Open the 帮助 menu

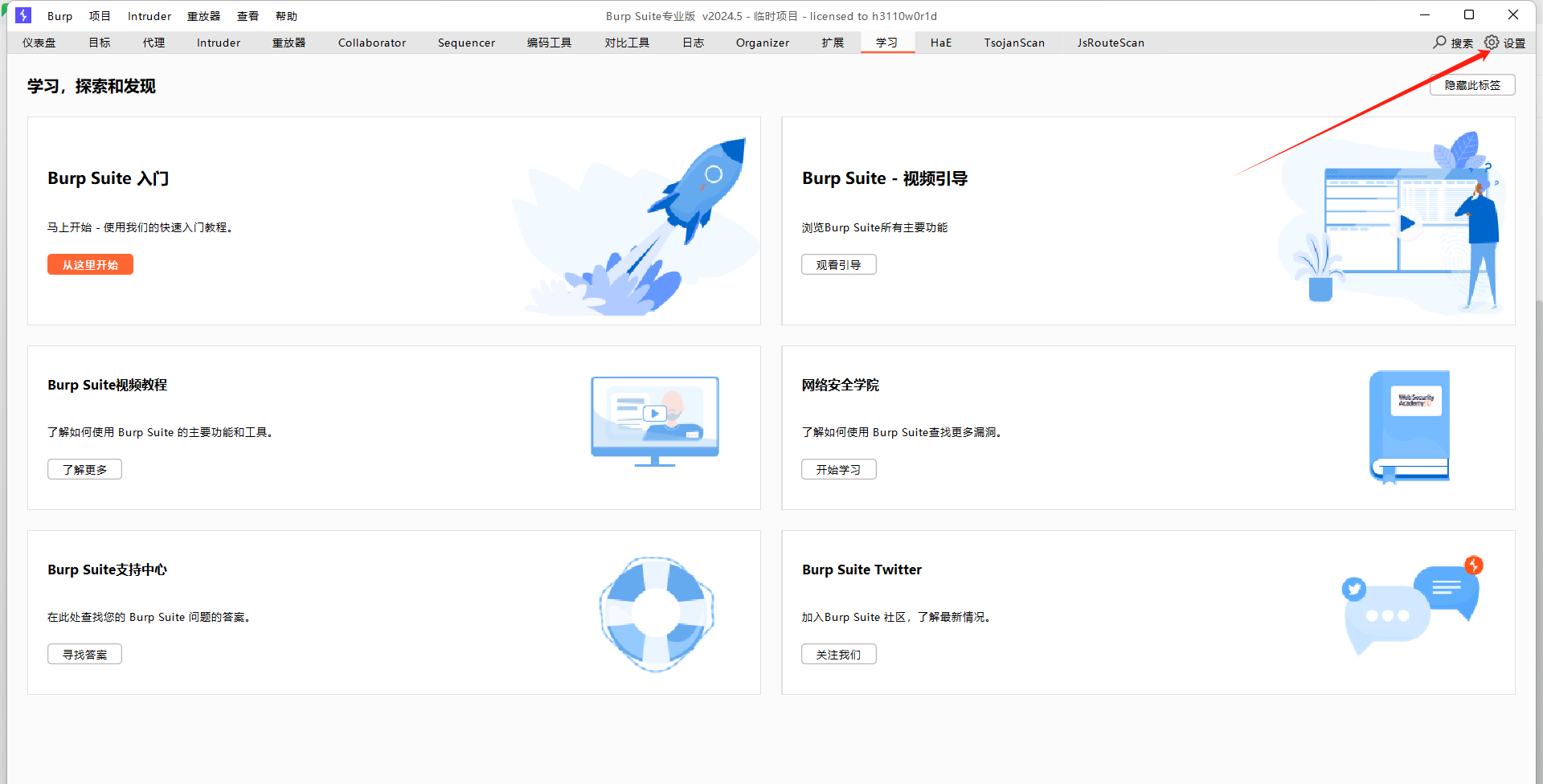(x=286, y=15)
